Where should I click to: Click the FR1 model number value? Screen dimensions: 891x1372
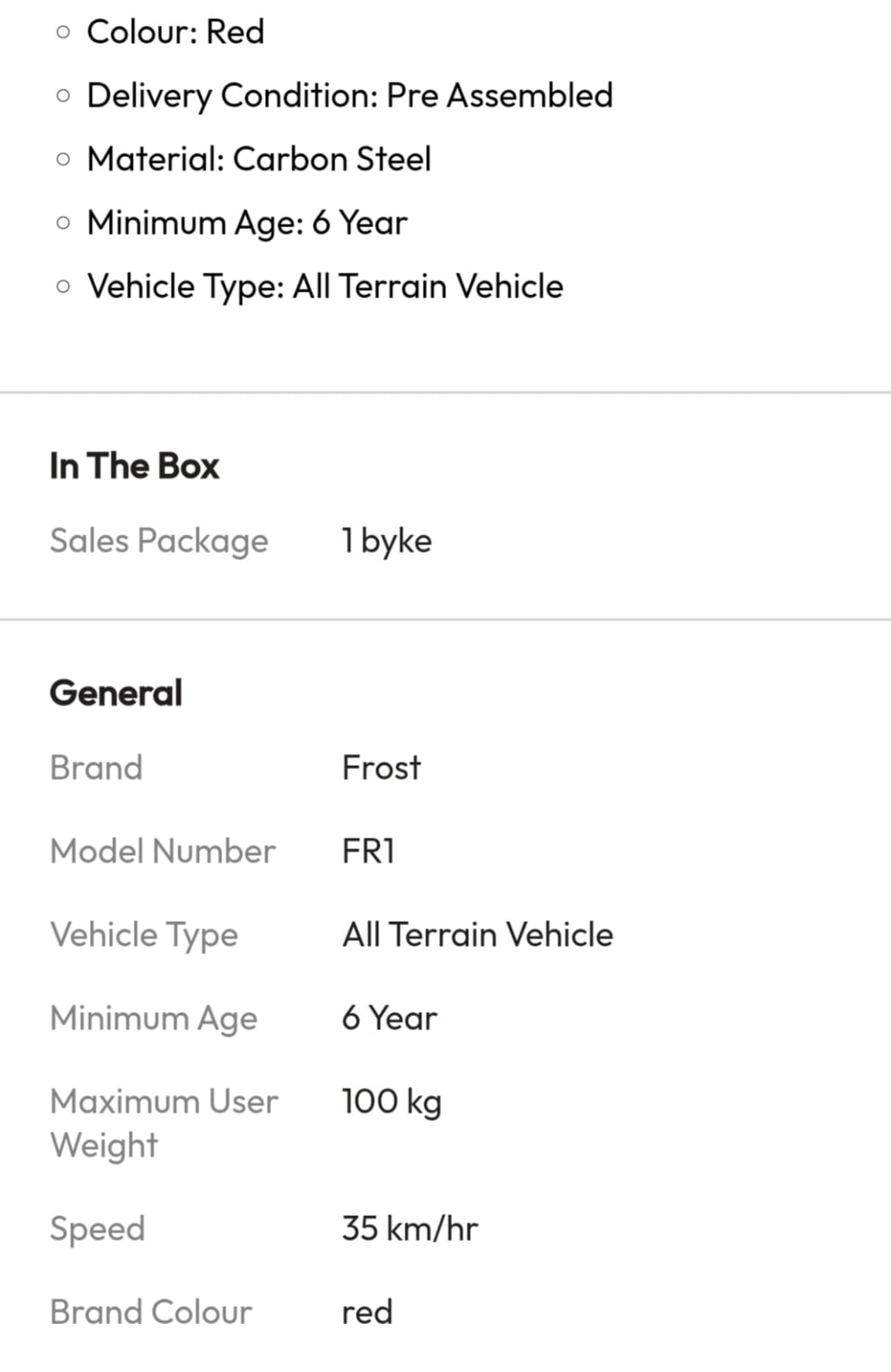coord(369,851)
